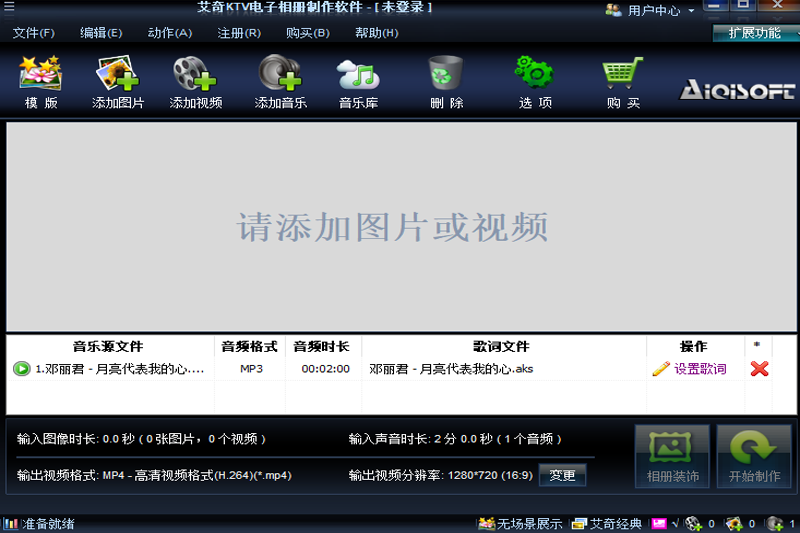Viewport: 800px width, 533px height.
Task: Click the 删除 trash bin icon
Action: click(x=446, y=80)
